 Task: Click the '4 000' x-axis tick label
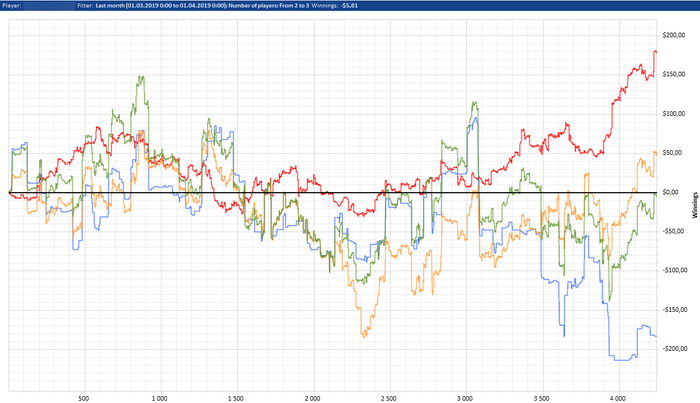point(618,399)
